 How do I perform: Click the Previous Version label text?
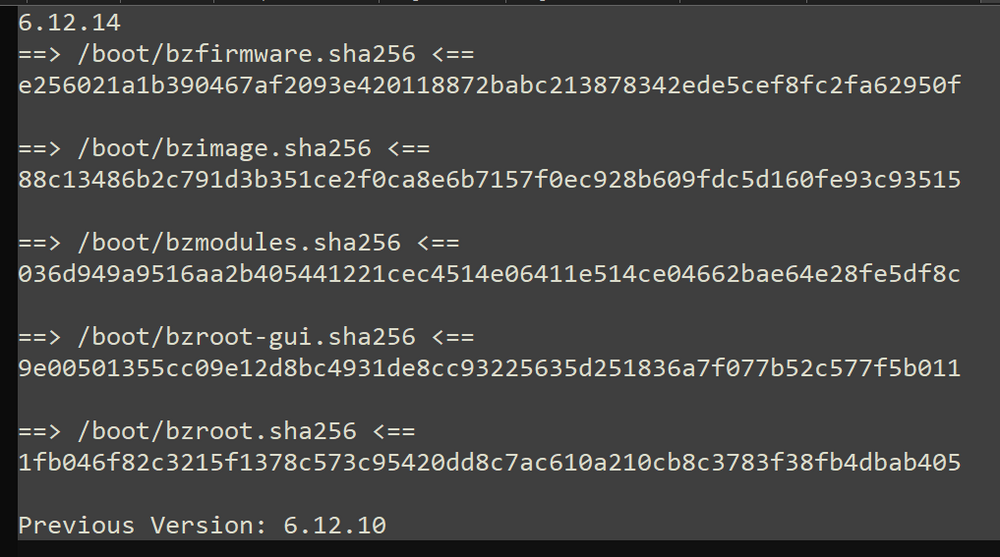point(142,526)
